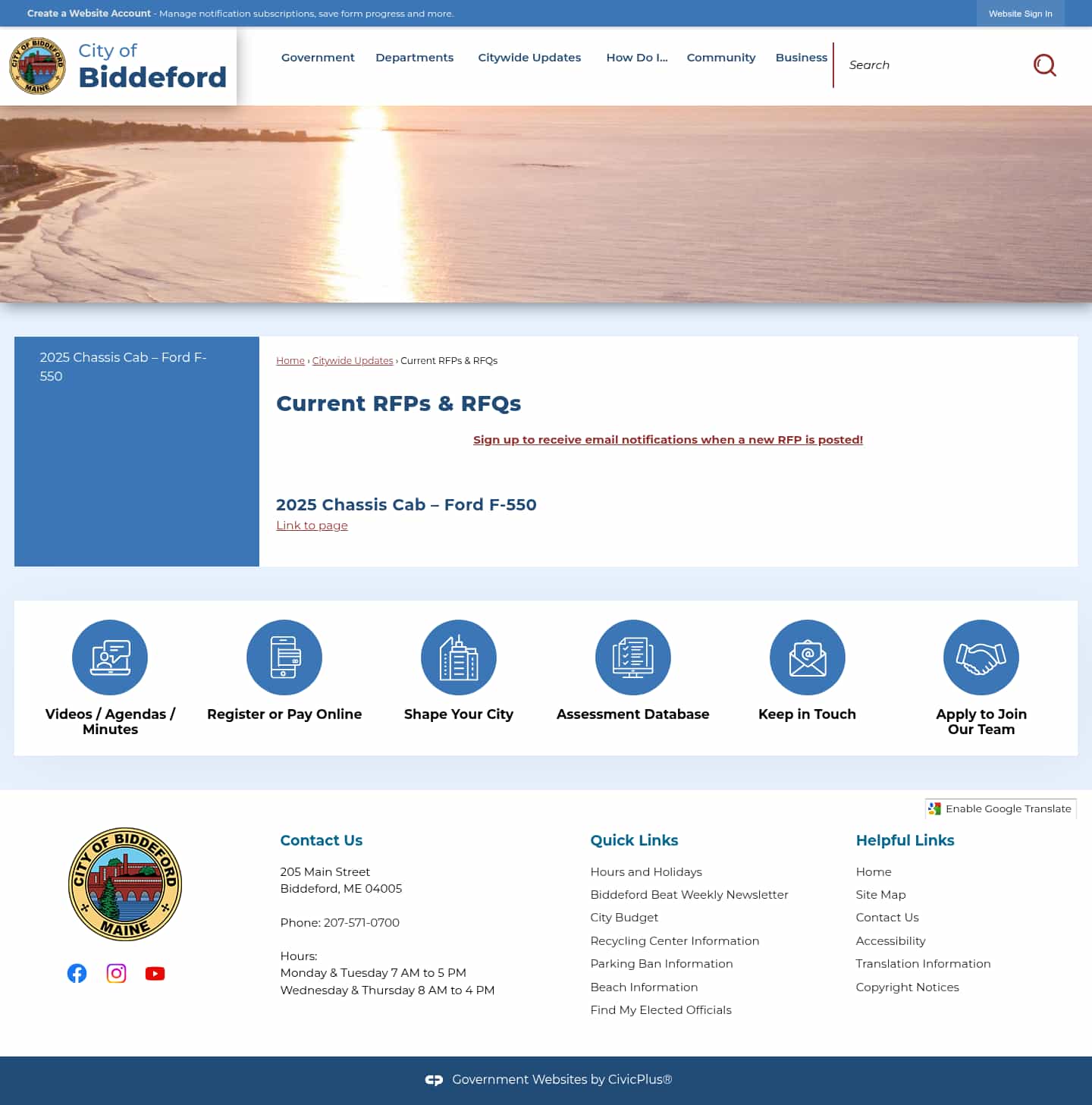Select the Shape Your City icon
The height and width of the screenshot is (1105, 1092).
459,658
